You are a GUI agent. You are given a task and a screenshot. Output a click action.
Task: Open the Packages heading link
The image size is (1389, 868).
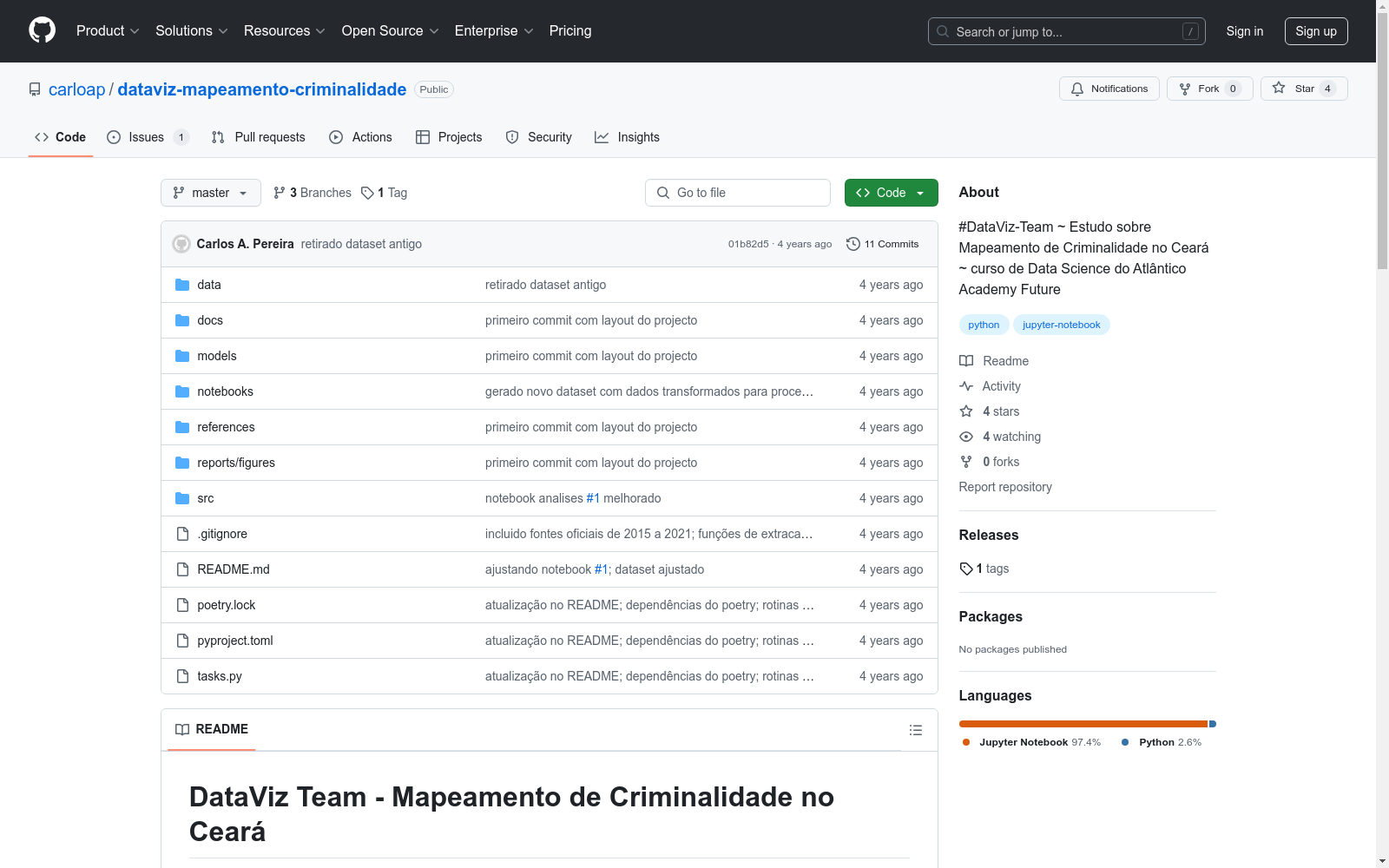click(x=991, y=616)
